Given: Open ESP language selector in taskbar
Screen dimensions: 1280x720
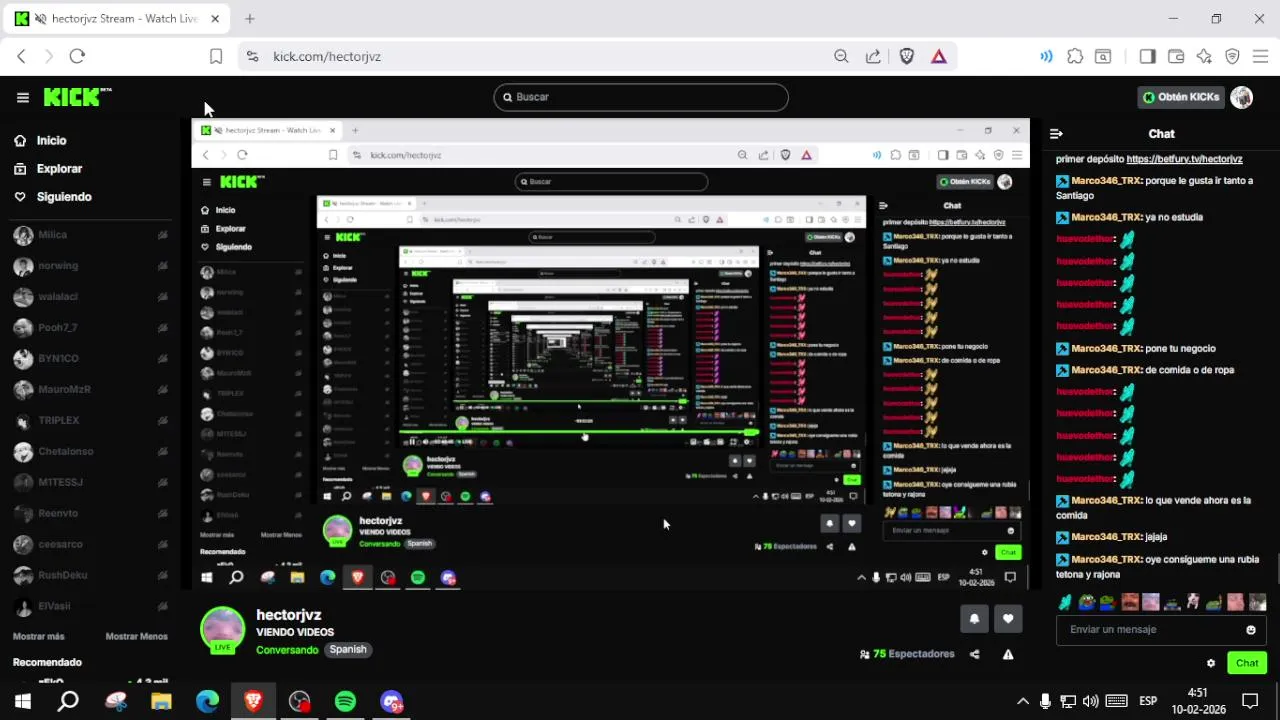Looking at the screenshot, I should pos(1148,701).
